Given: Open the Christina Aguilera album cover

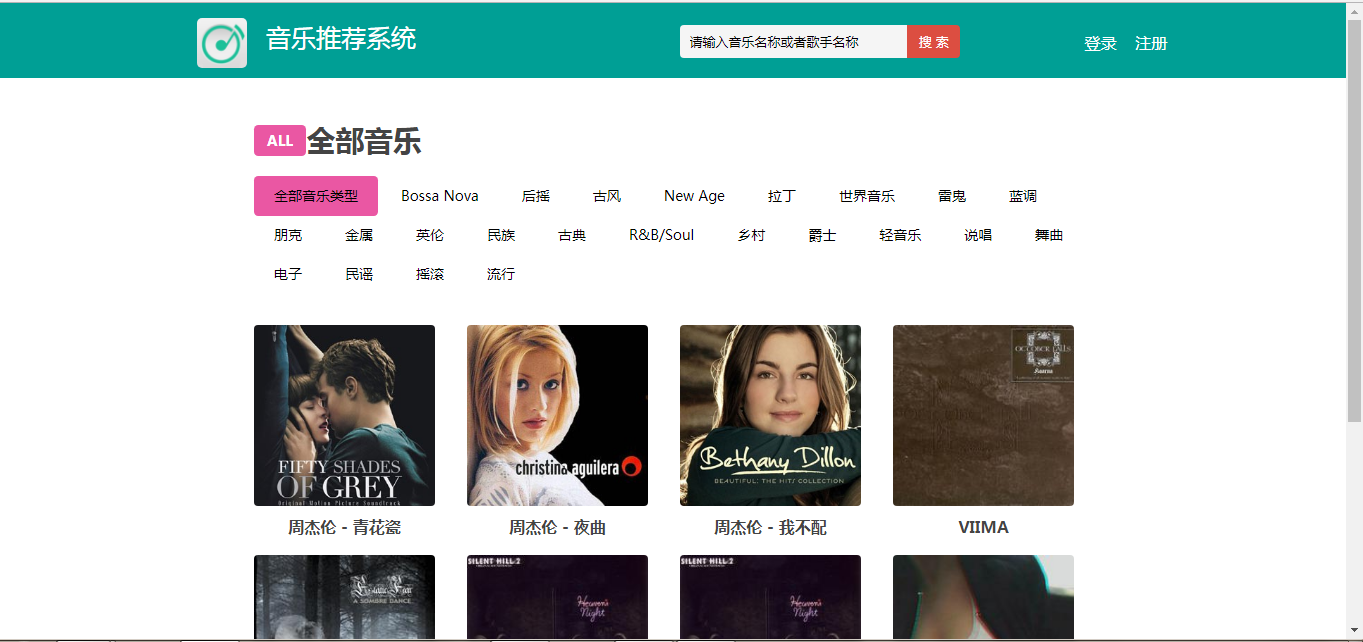Looking at the screenshot, I should pyautogui.click(x=557, y=415).
